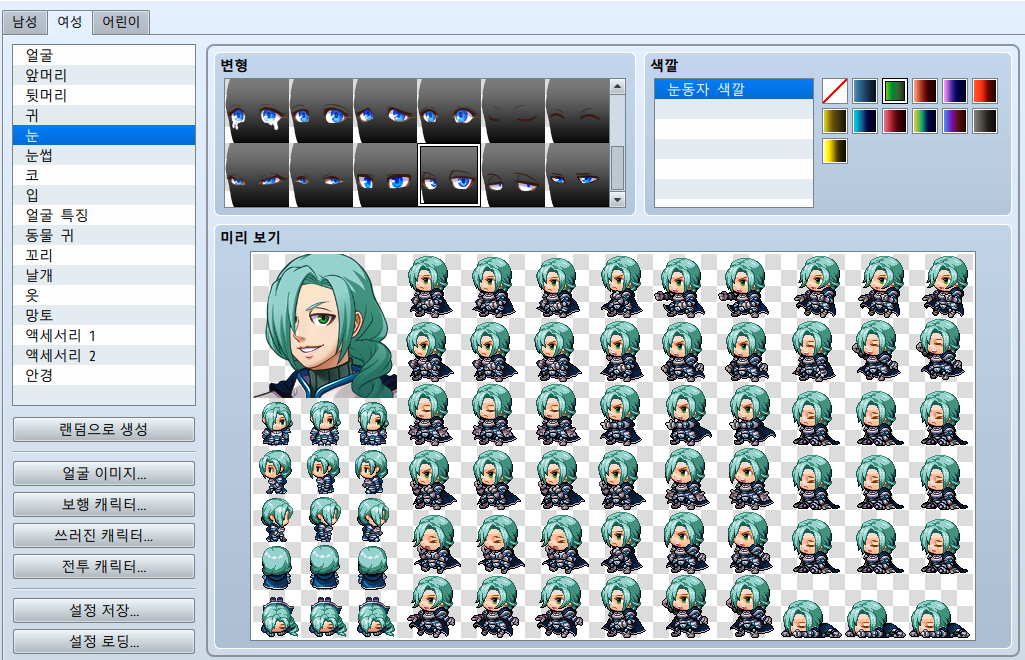Viewport: 1025px width, 660px height.
Task: Choose the fifth eye variation in bottom row
Action: pyautogui.click(x=513, y=175)
